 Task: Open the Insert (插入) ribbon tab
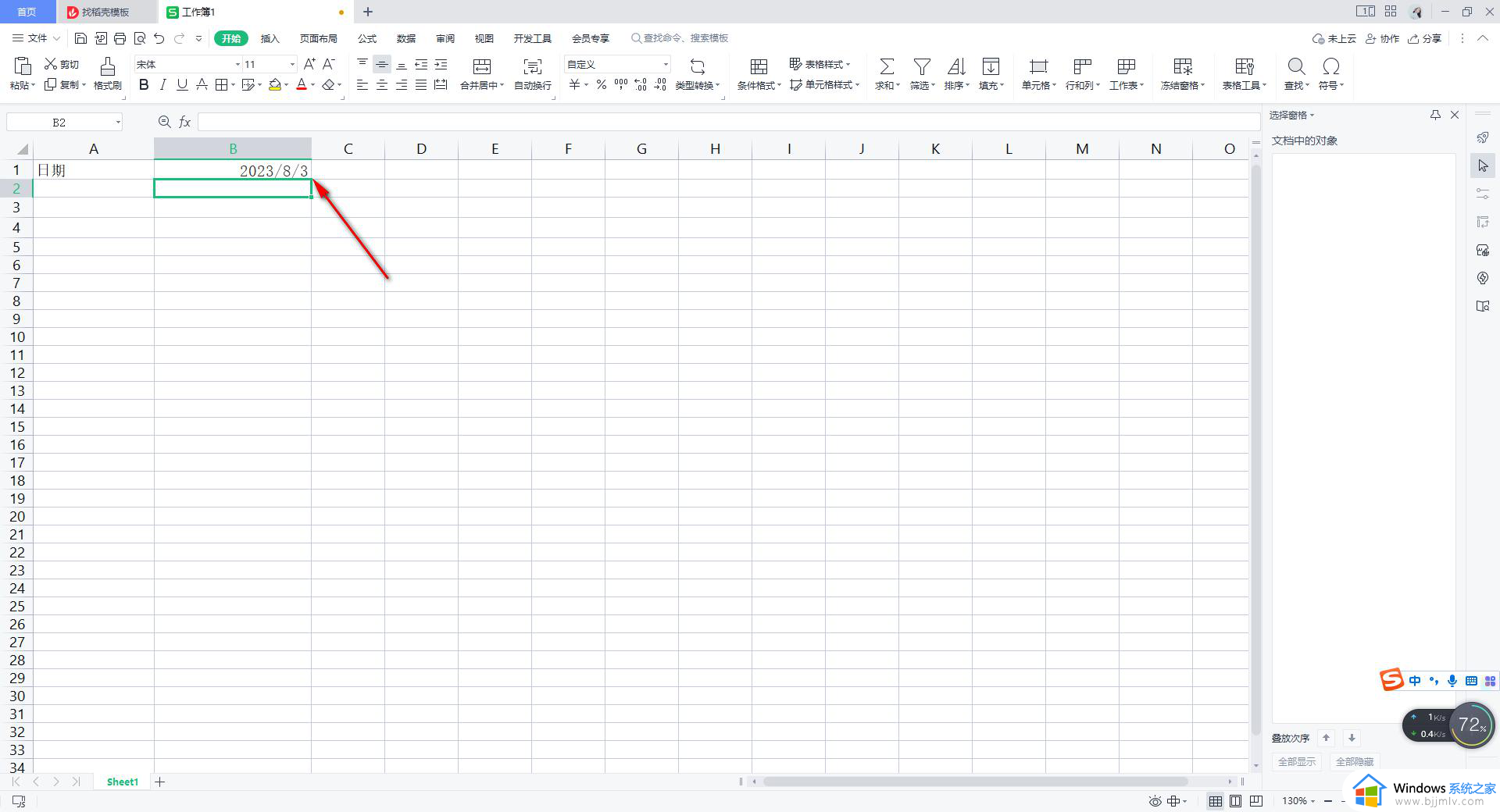(x=270, y=38)
